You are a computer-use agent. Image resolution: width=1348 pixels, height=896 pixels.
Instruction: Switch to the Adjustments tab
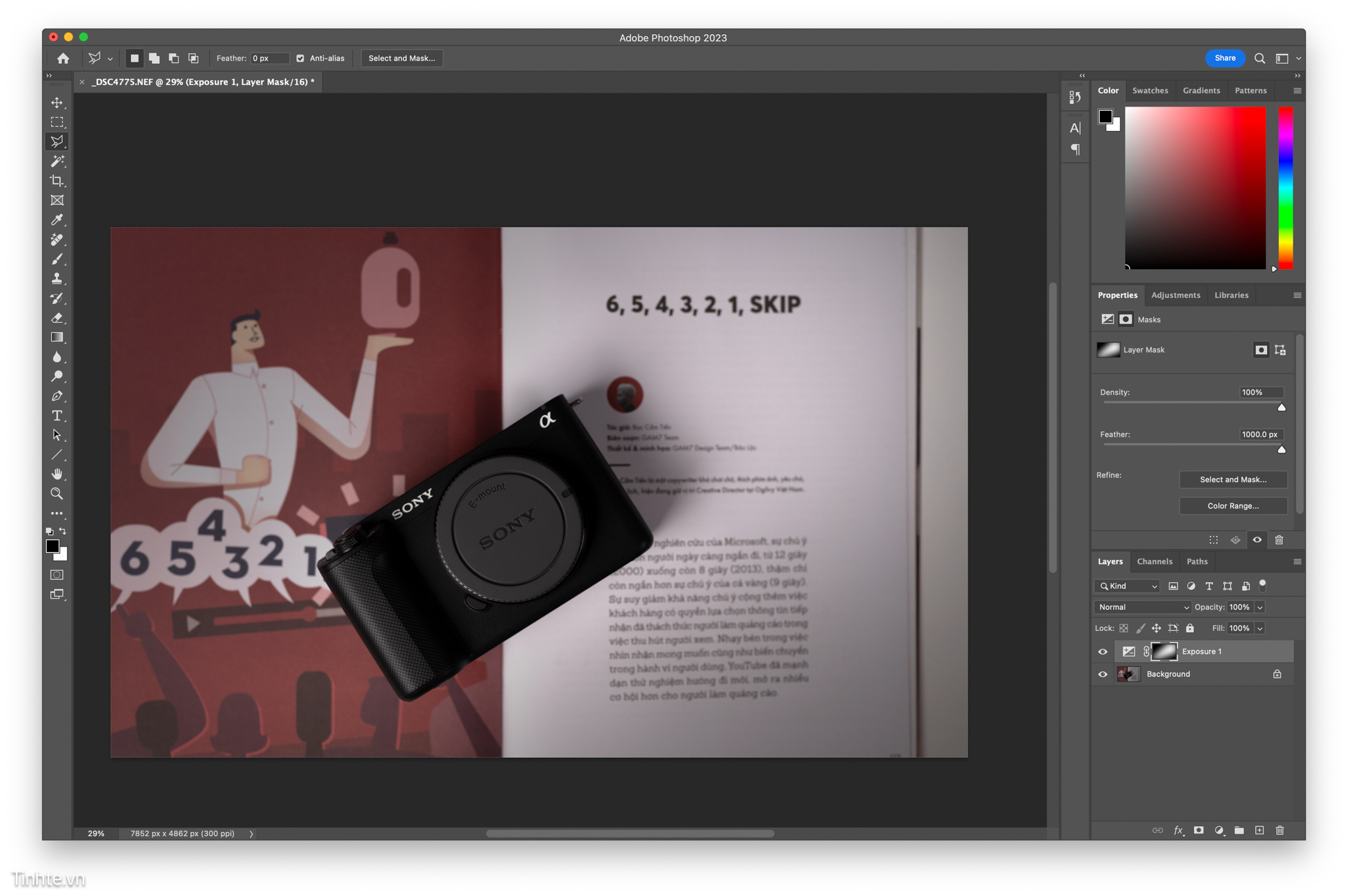point(1176,295)
